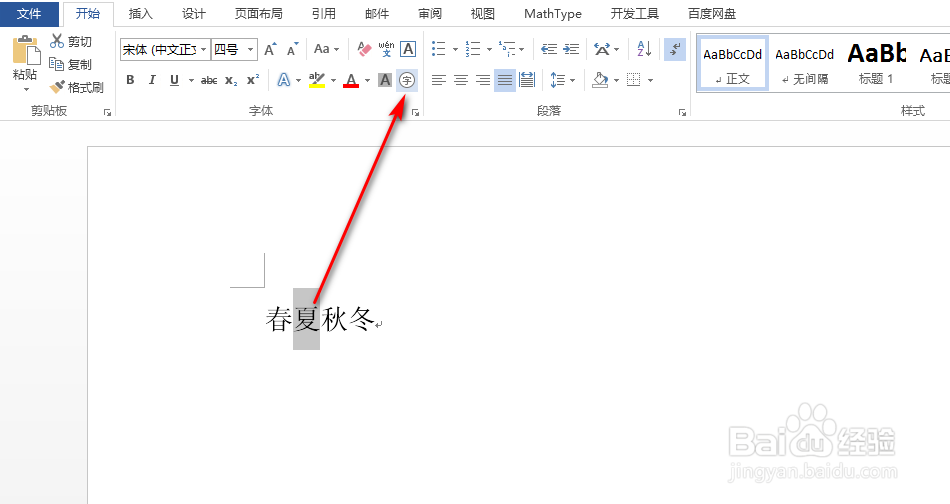Viewport: 950px width, 504px height.
Task: Place cursor after 冬 in document
Action: [376, 319]
